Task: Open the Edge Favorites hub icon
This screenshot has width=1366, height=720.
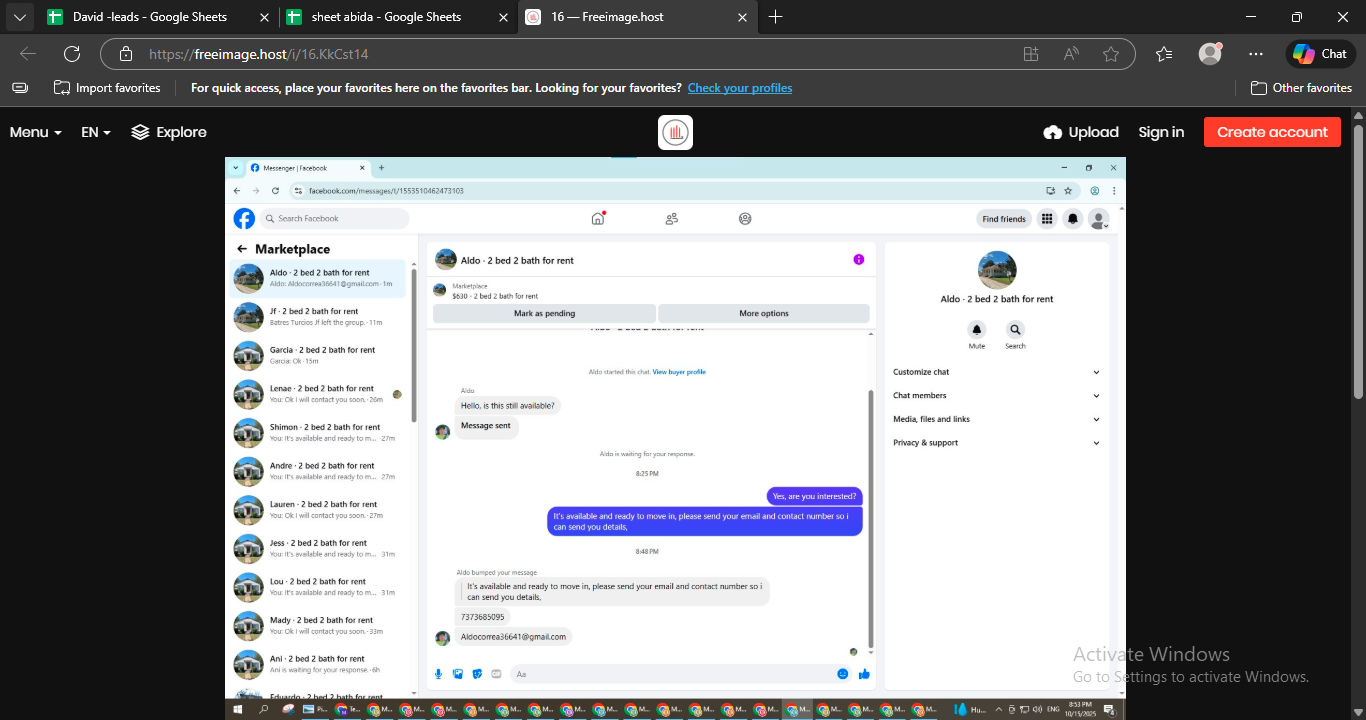Action: click(x=1164, y=54)
